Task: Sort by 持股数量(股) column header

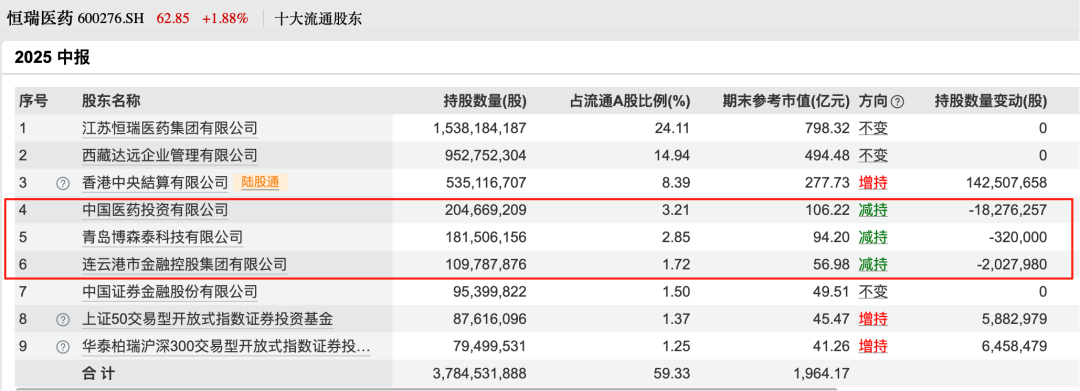Action: click(x=484, y=102)
